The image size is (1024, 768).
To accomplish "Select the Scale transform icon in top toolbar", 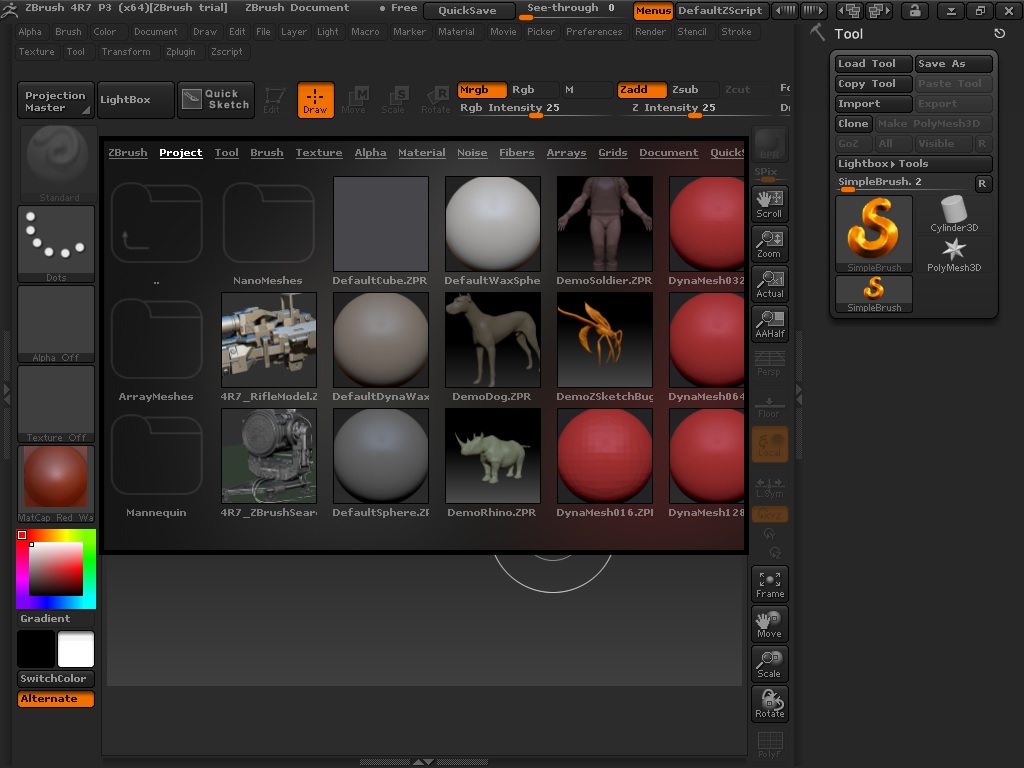I will [394, 99].
